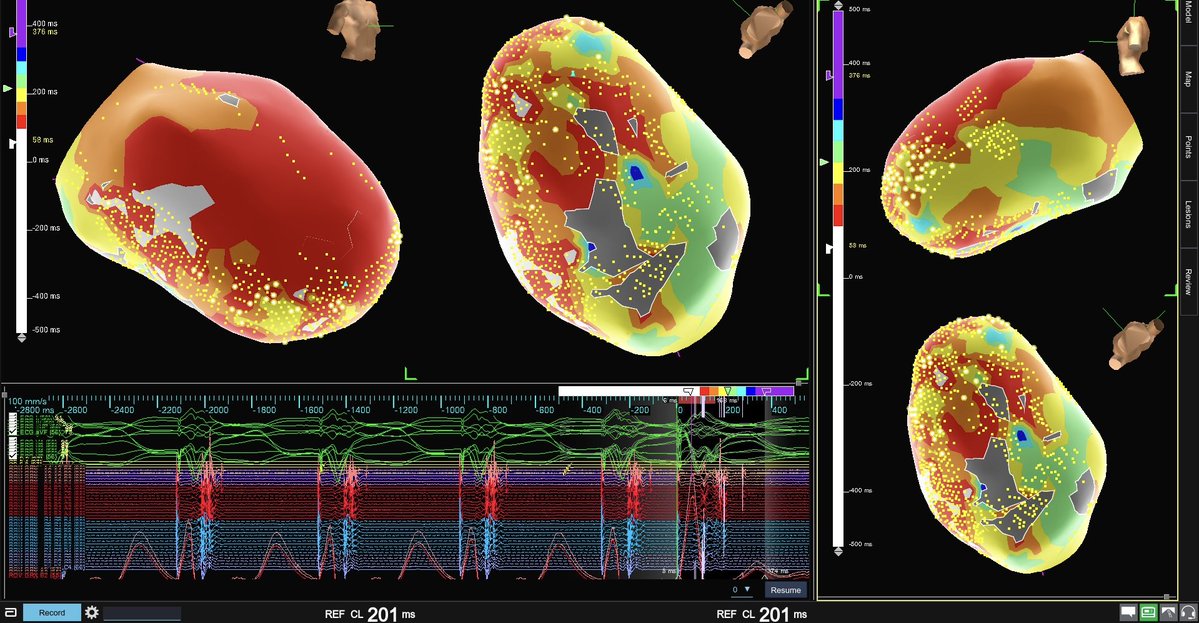Click torso orientation icon beside center map
This screenshot has width=1199, height=623.
tap(767, 28)
